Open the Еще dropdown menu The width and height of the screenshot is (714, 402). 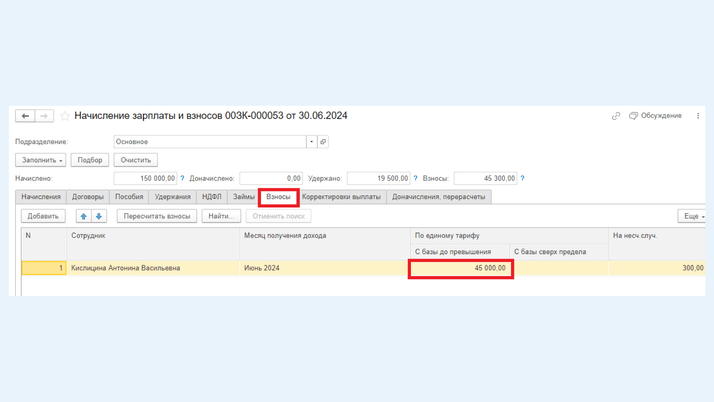[x=692, y=216]
